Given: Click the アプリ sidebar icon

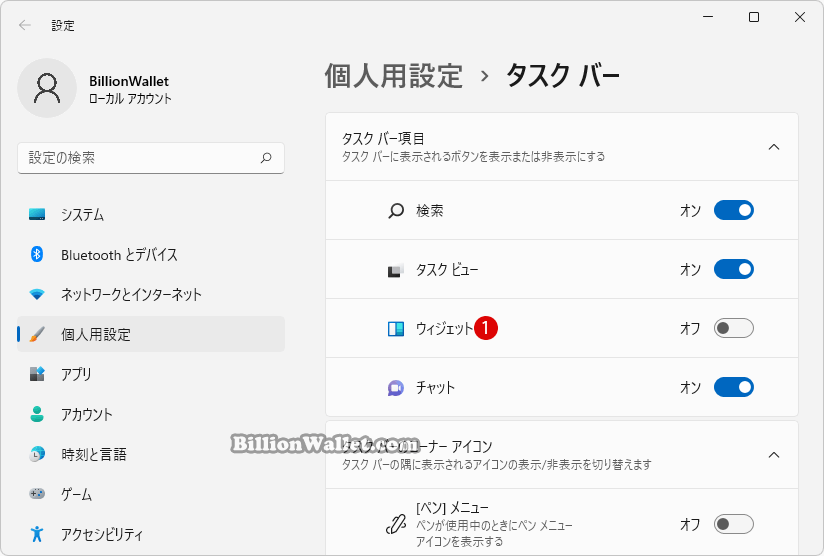Looking at the screenshot, I should click(37, 374).
